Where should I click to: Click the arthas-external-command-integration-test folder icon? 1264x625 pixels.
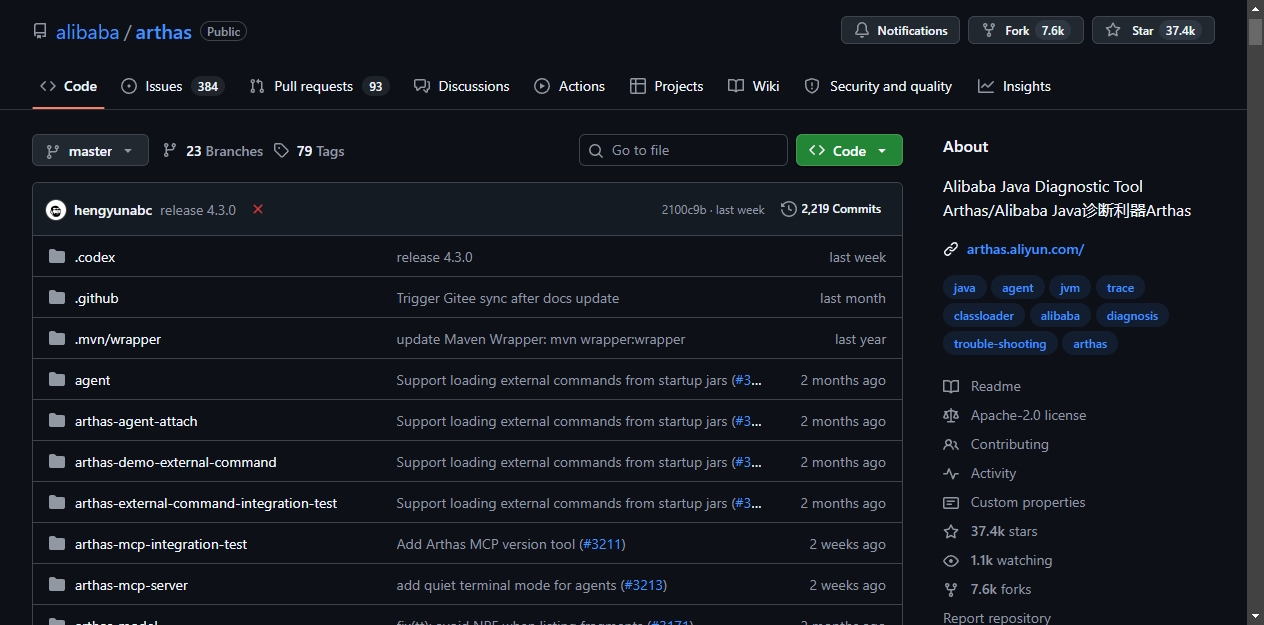pyautogui.click(x=57, y=503)
